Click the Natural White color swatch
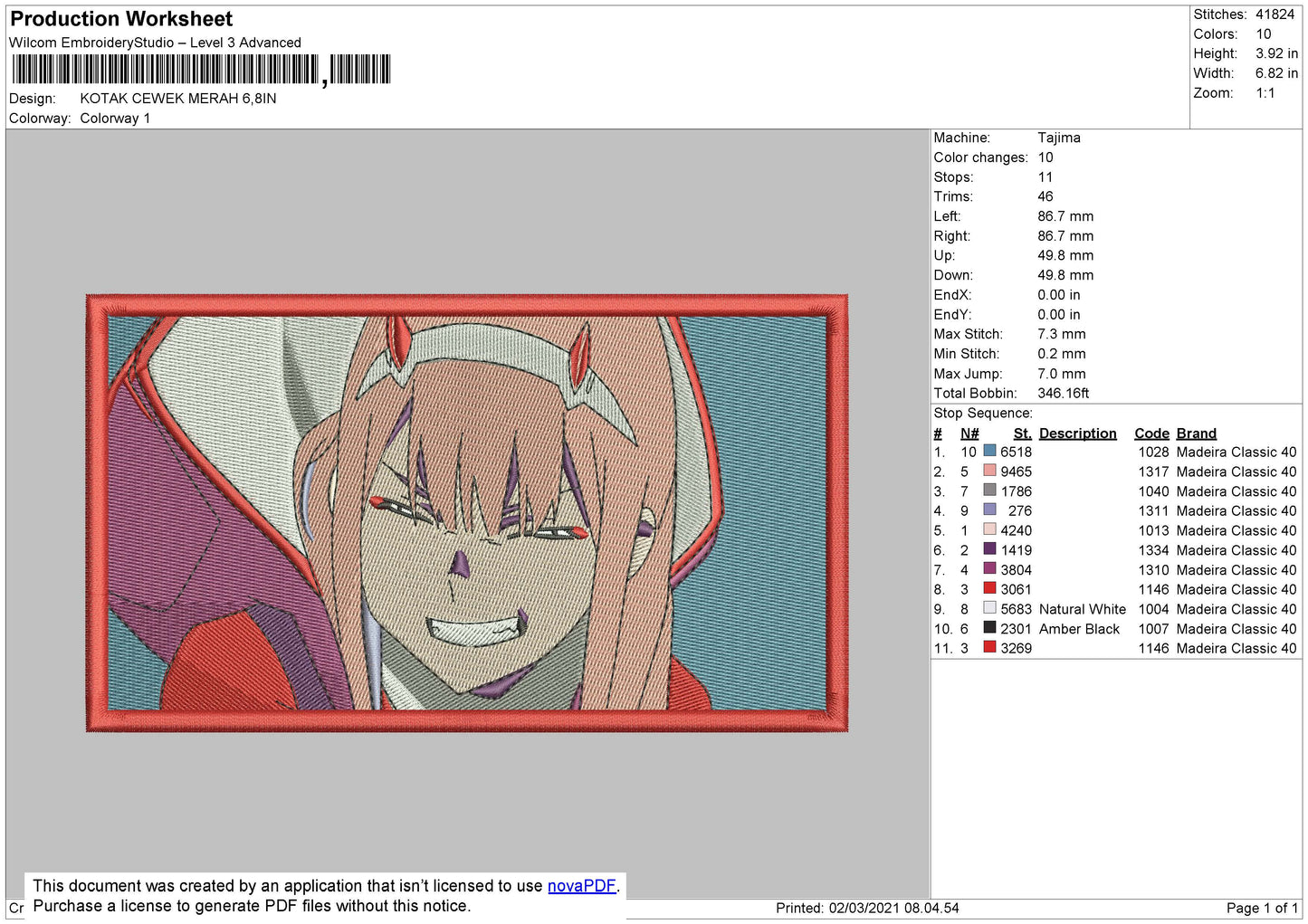Viewport: 1308px width, 924px height. click(990, 608)
